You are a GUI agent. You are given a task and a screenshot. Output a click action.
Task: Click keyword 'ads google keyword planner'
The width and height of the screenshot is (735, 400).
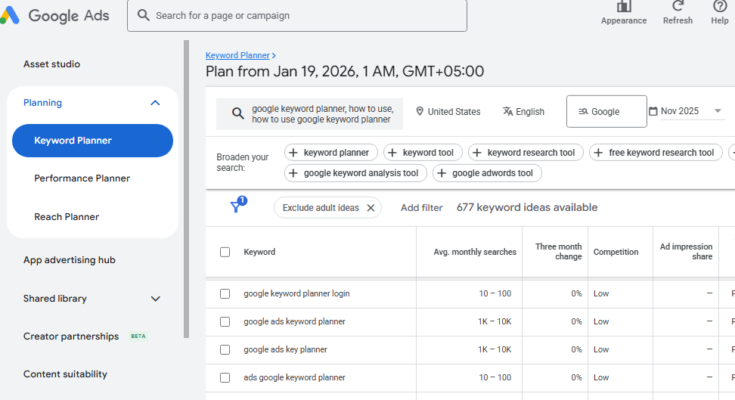click(294, 377)
